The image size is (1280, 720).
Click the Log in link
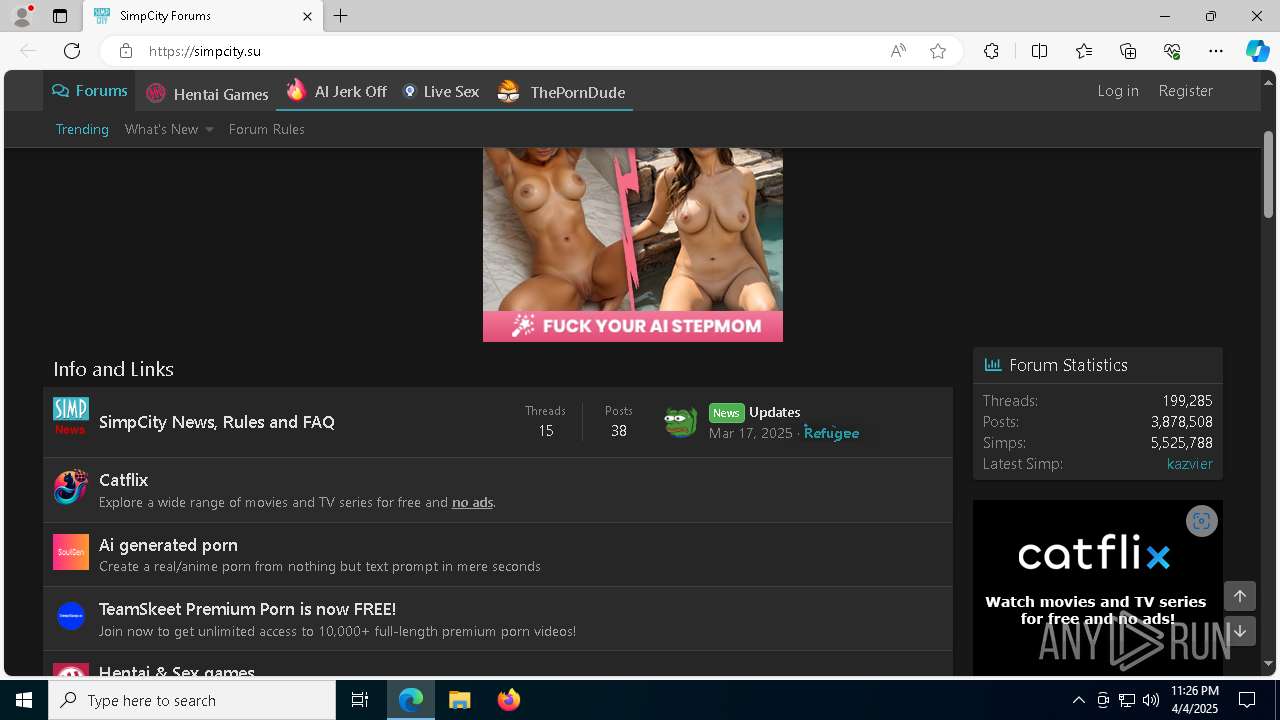[1118, 90]
